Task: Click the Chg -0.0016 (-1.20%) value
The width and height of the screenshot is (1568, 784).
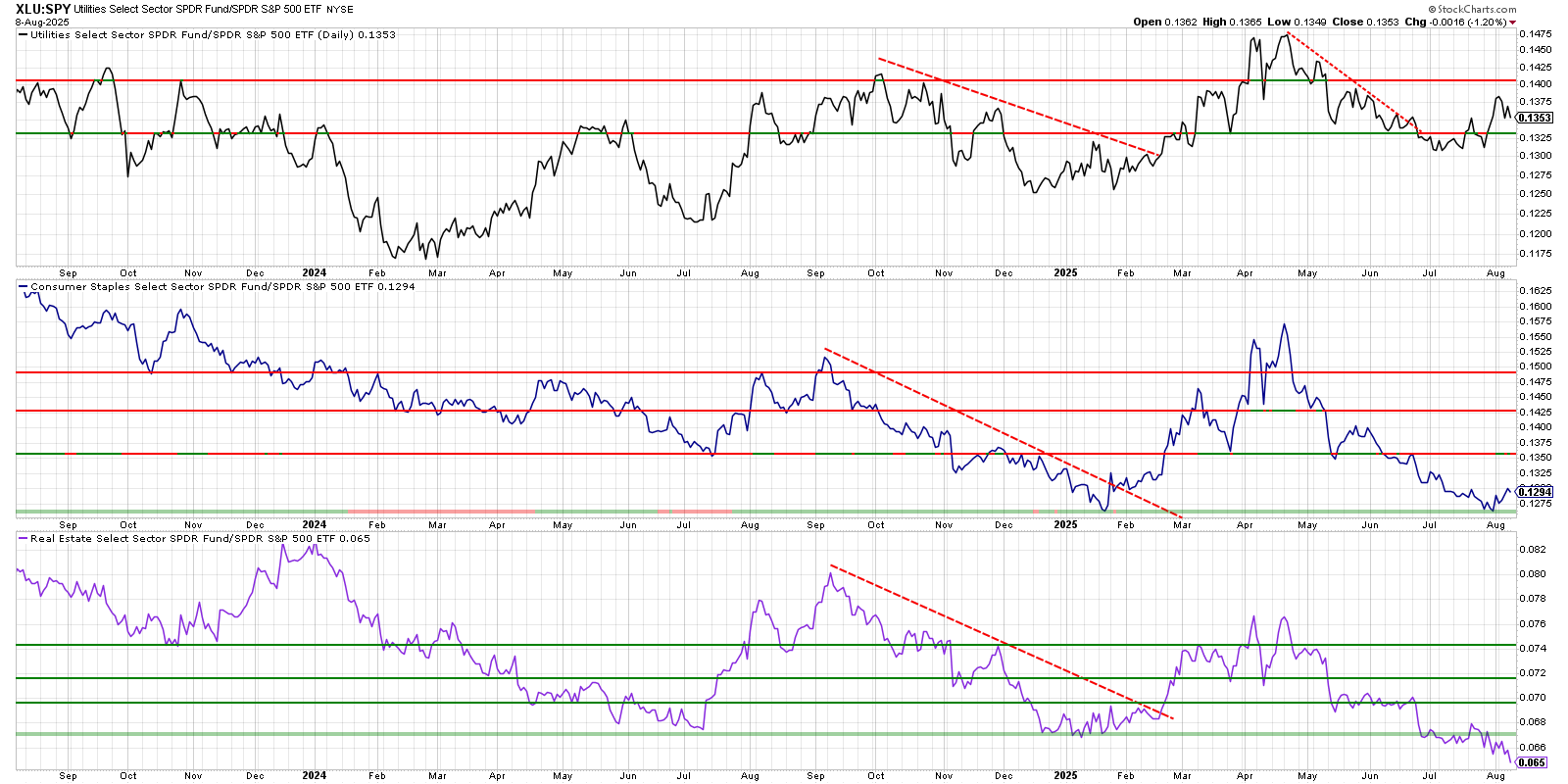Action: (1455, 22)
